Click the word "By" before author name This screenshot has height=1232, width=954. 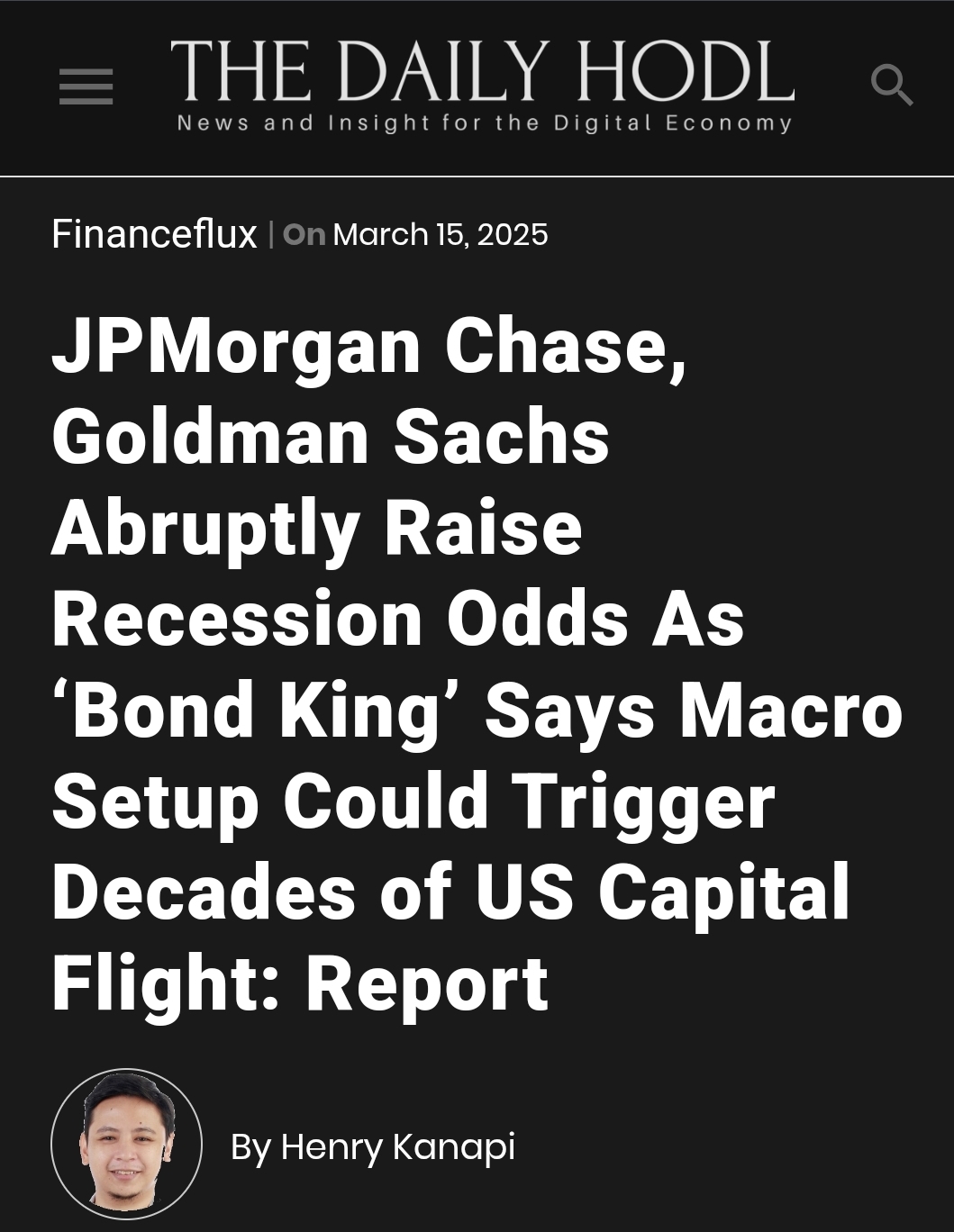(250, 1146)
